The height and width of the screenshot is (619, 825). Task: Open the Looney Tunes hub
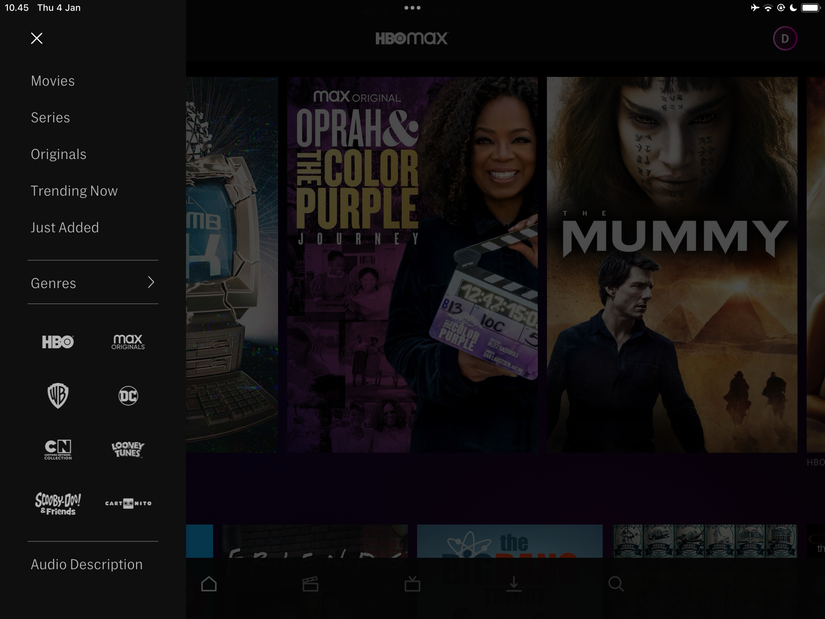127,449
